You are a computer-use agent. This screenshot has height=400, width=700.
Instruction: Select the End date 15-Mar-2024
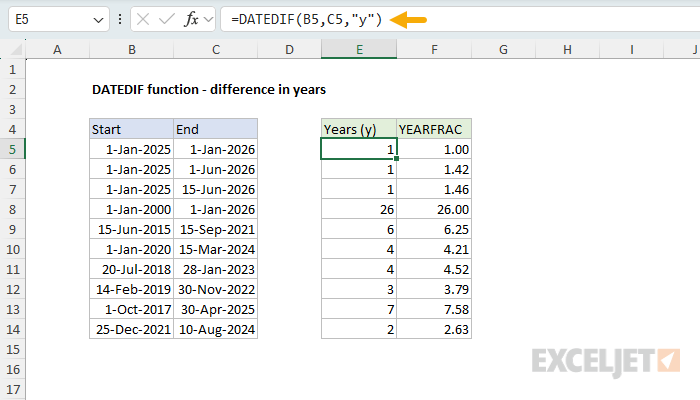216,249
